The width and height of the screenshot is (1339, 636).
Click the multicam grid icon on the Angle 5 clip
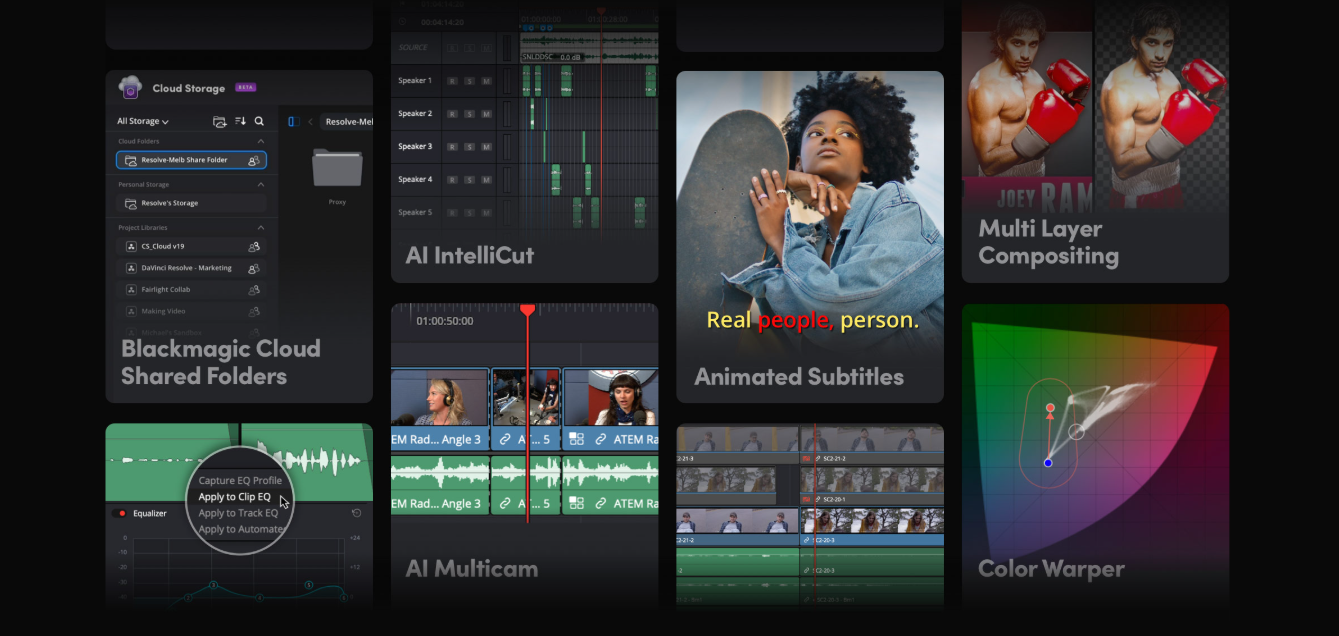(577, 439)
